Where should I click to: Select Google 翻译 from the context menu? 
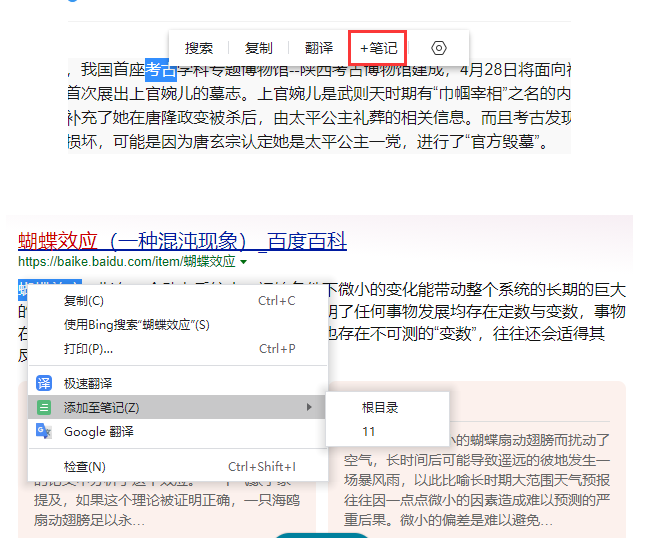pos(178,432)
